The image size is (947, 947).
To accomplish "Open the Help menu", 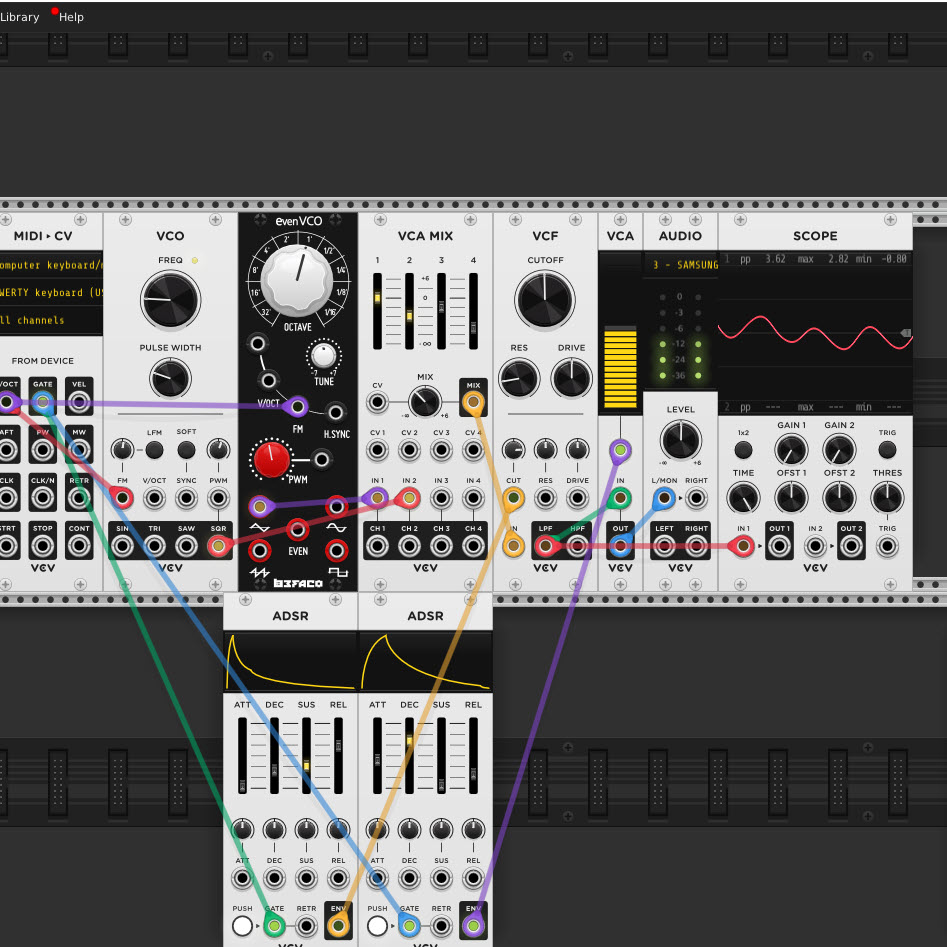I will click(x=71, y=17).
